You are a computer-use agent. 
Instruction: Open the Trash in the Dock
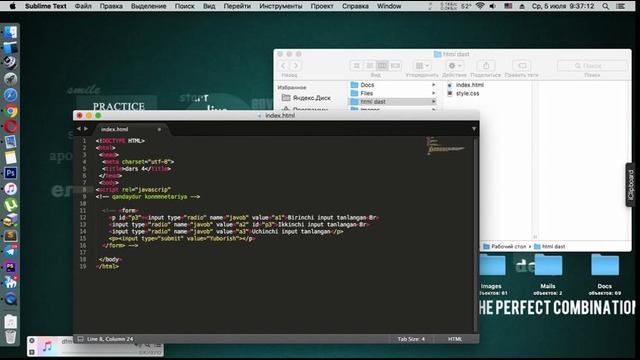click(x=11, y=337)
